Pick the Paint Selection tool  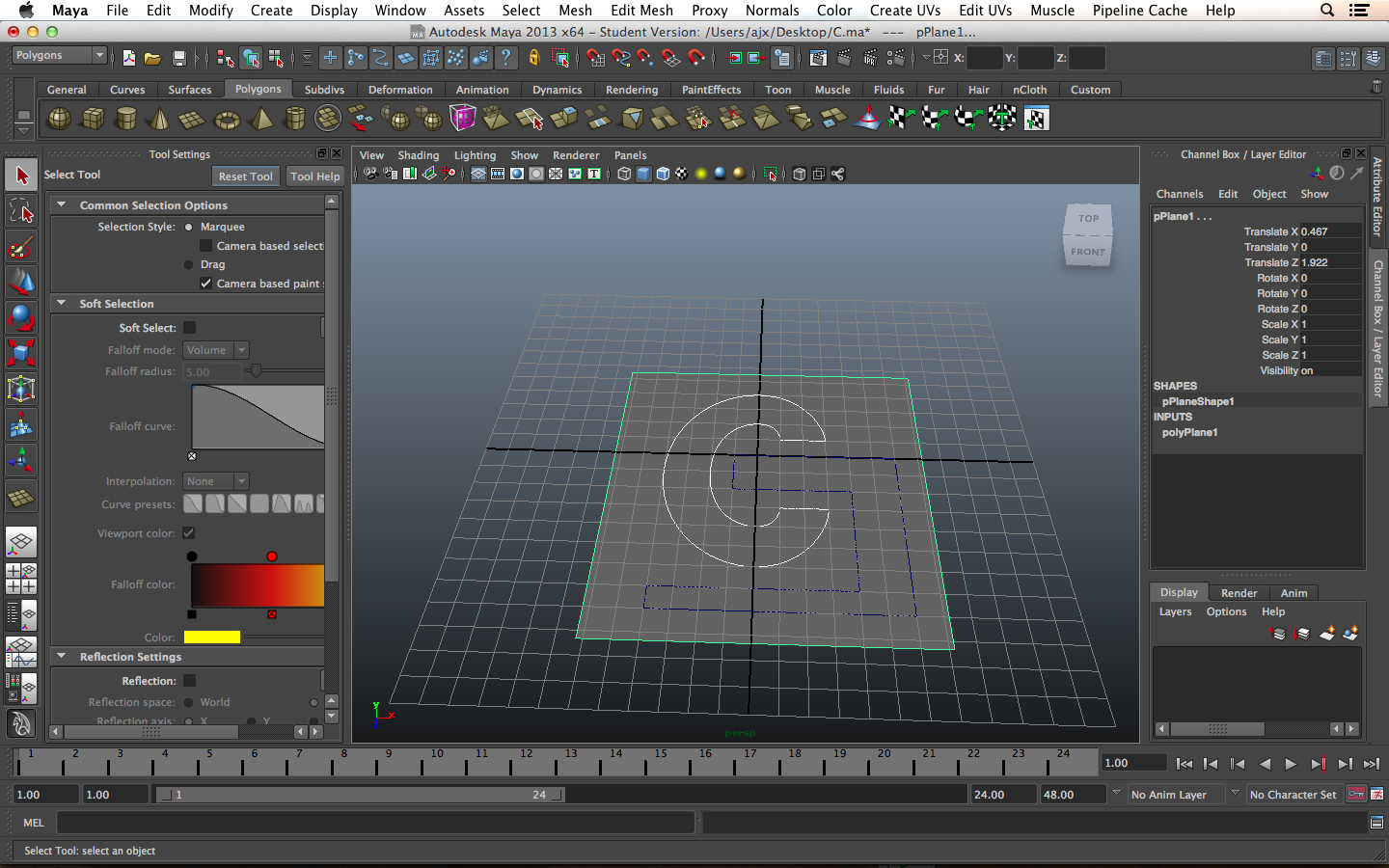[21, 247]
